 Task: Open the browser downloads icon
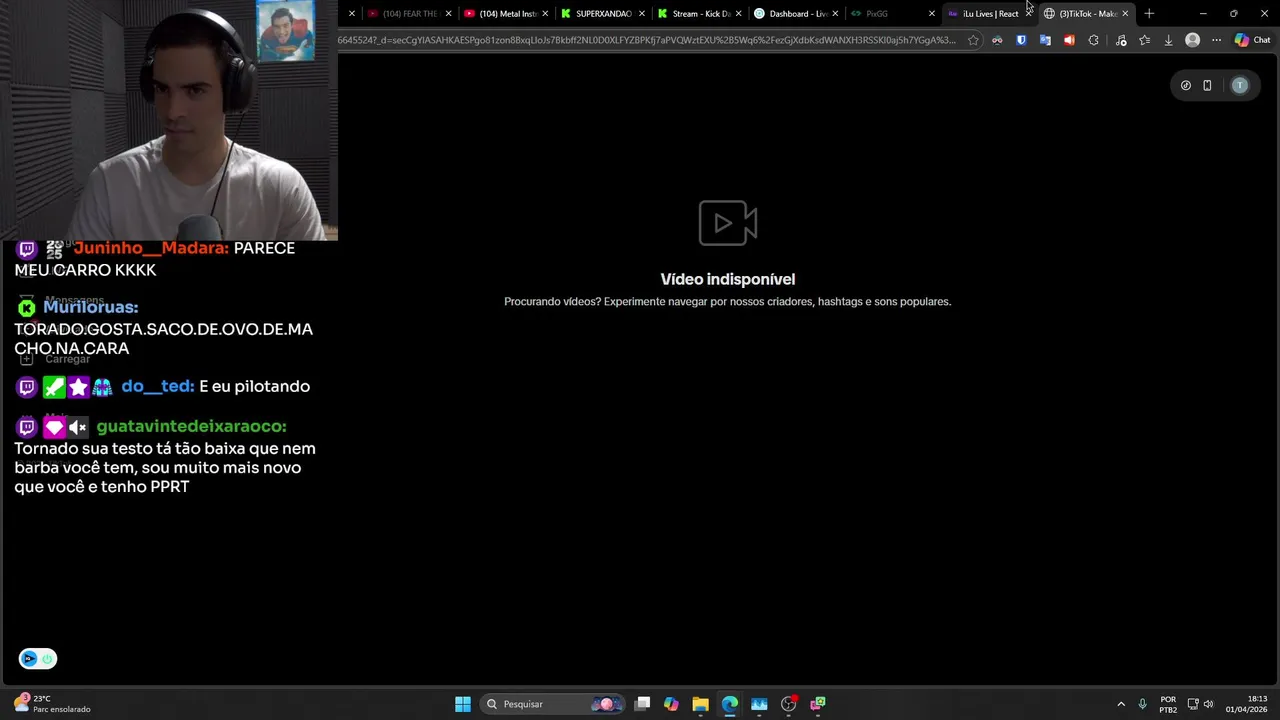(x=1168, y=40)
